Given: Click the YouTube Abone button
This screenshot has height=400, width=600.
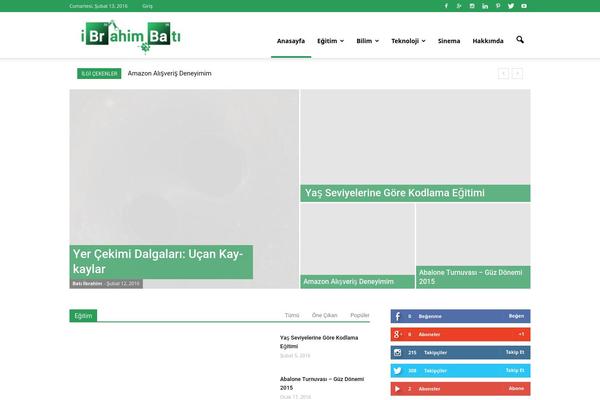Looking at the screenshot, I should (516, 389).
